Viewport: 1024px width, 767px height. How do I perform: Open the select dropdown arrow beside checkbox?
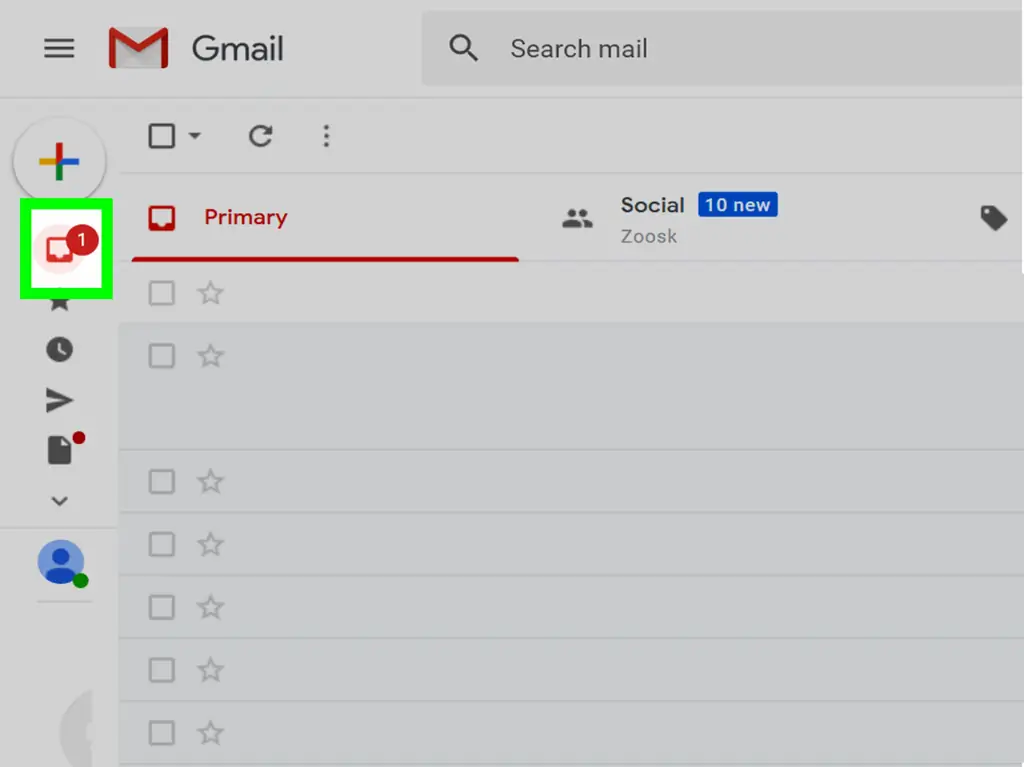pos(195,136)
